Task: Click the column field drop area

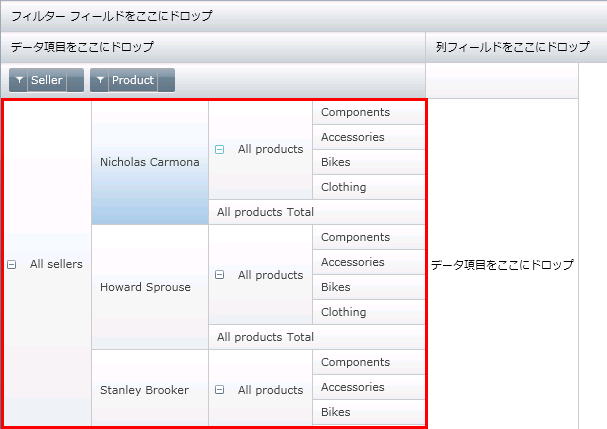Action: (514, 47)
